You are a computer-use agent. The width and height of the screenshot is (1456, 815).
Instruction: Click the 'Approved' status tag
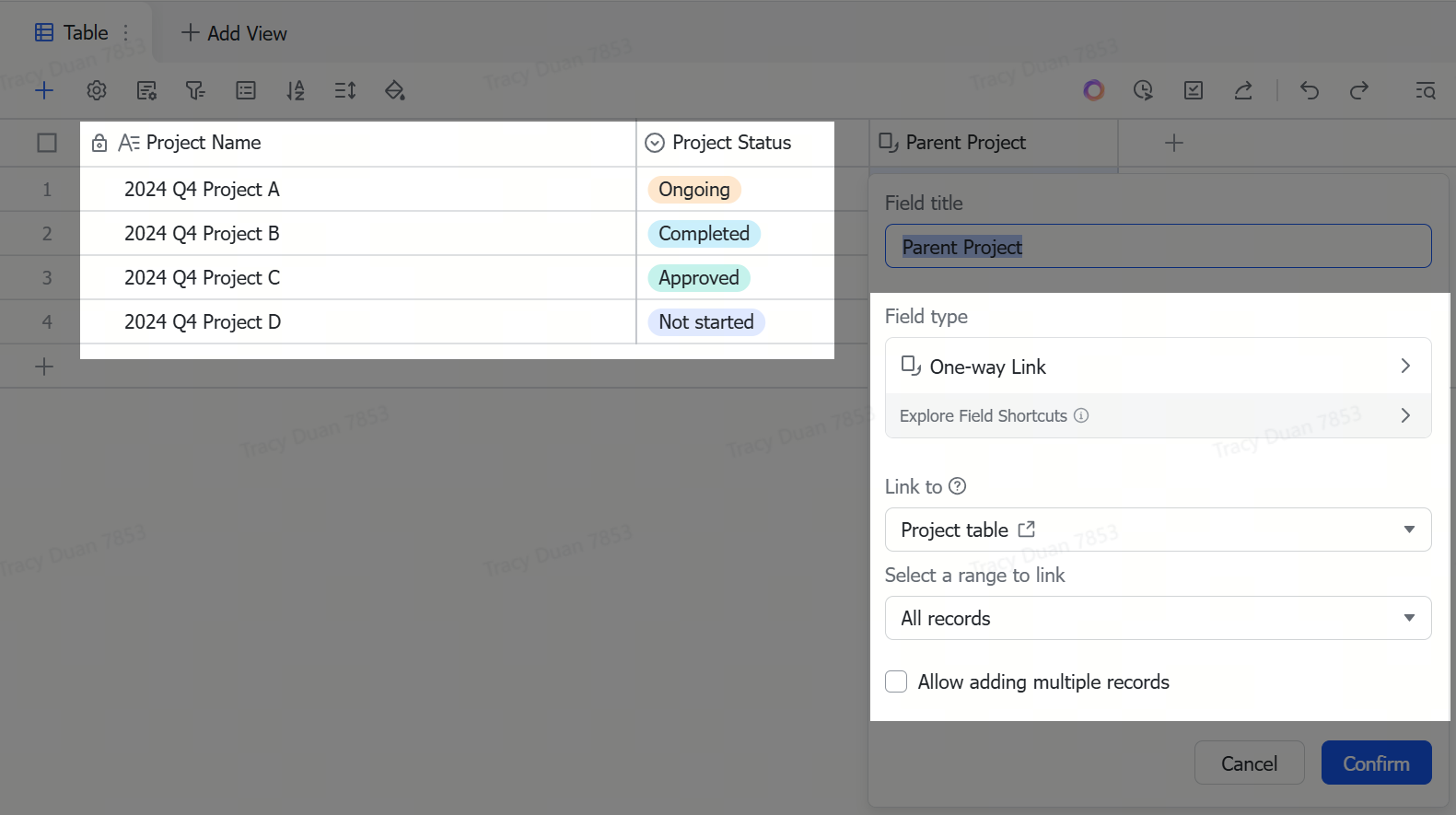[x=699, y=278]
